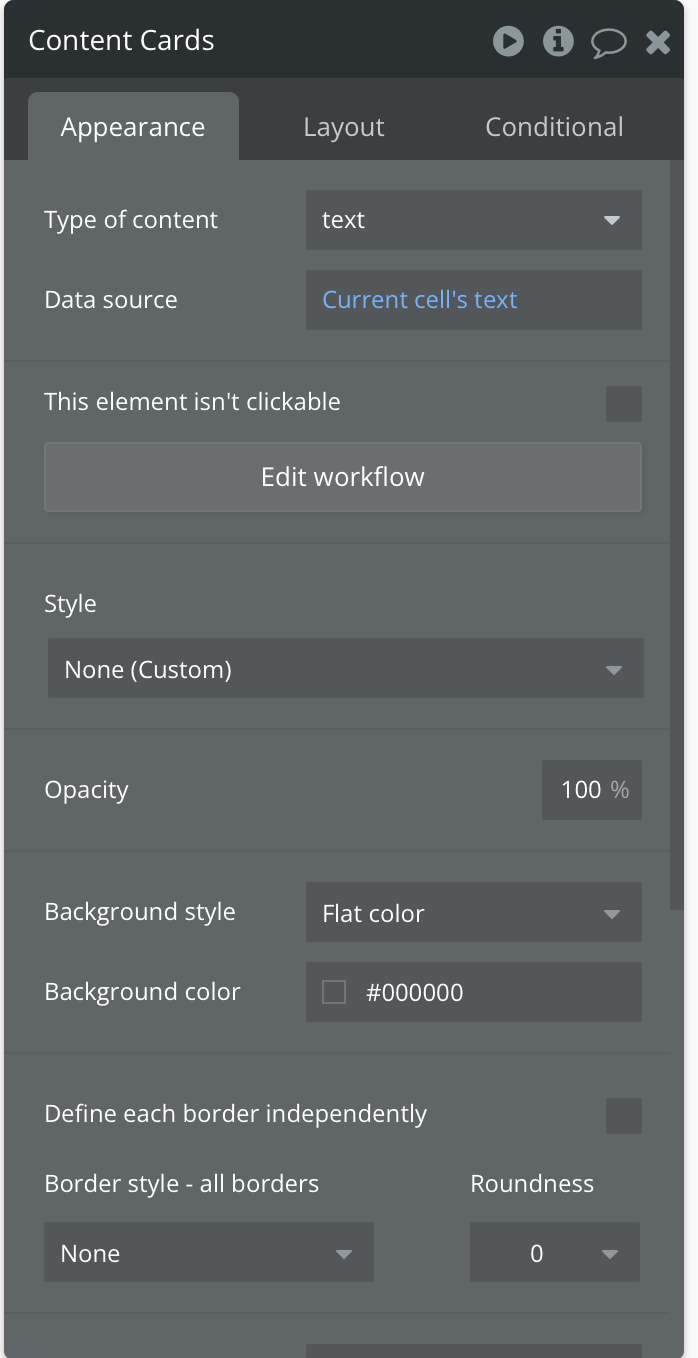Open the Border style all borders dropdown
This screenshot has width=698, height=1358.
tap(208, 1253)
